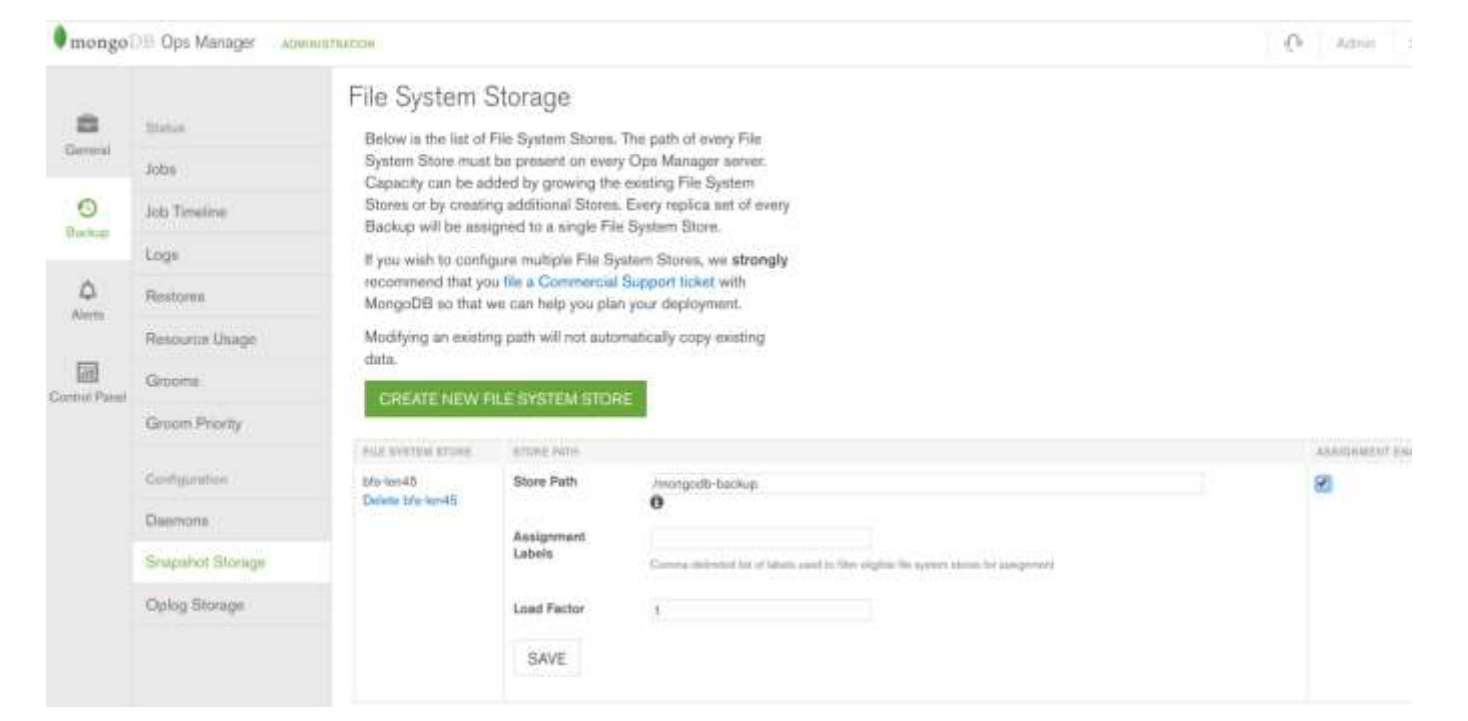Click the MongoDB leaf logo
Screen dimensions: 1468x721
coord(58,37)
